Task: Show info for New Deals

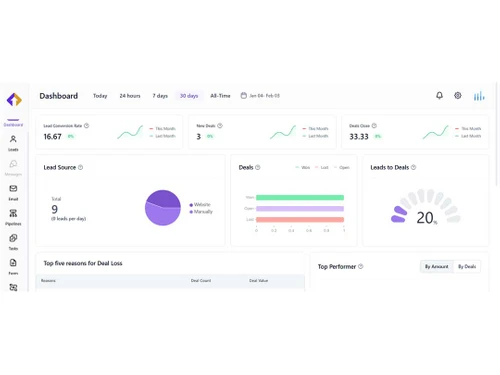Action: (220, 126)
